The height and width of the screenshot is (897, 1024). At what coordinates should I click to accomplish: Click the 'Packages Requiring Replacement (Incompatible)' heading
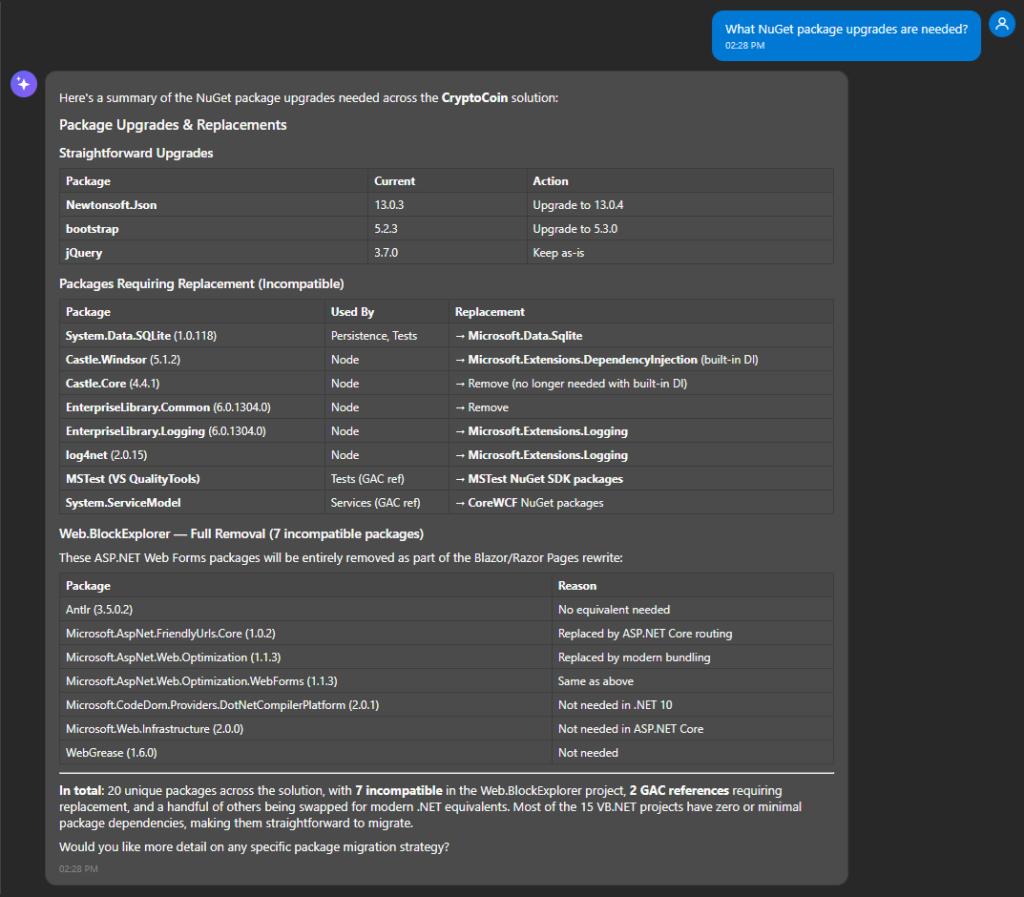pos(201,283)
